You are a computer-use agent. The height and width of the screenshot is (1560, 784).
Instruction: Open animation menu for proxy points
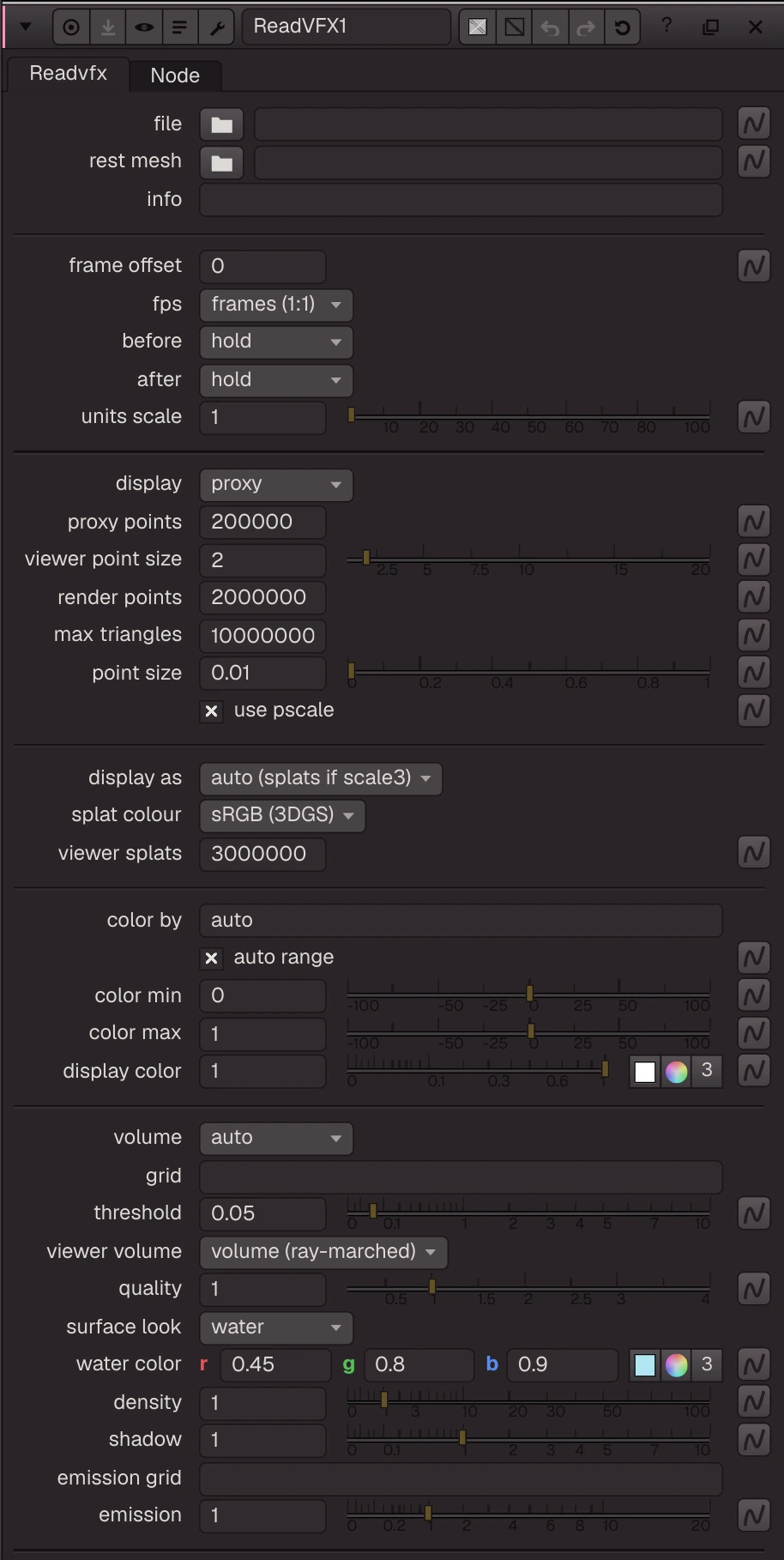pos(754,521)
